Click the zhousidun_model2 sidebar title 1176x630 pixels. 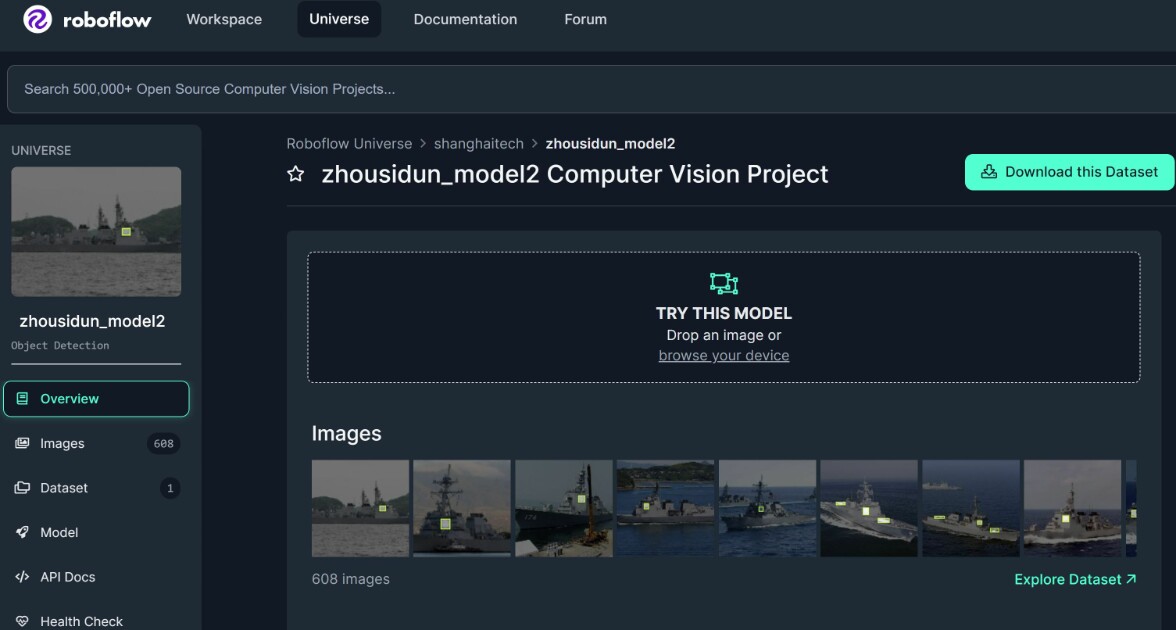(x=92, y=321)
